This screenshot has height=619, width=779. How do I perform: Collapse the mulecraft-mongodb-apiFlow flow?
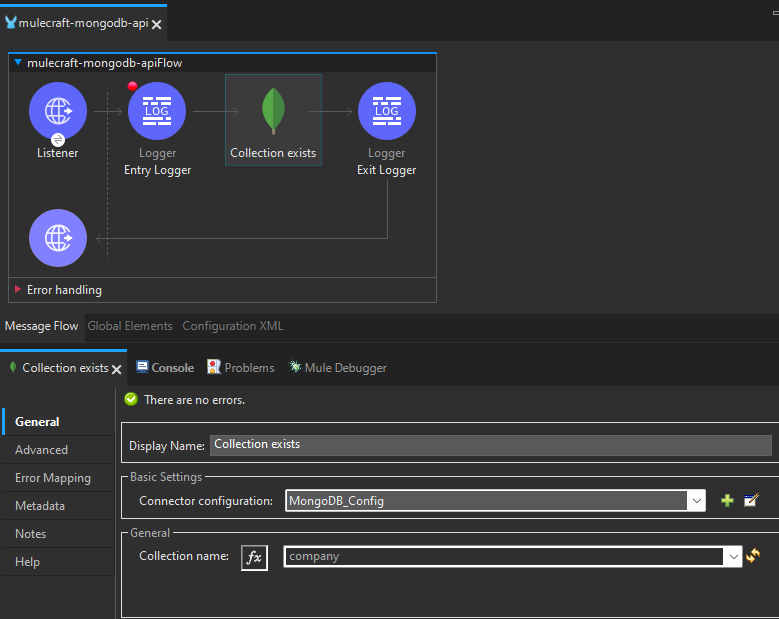pos(18,63)
